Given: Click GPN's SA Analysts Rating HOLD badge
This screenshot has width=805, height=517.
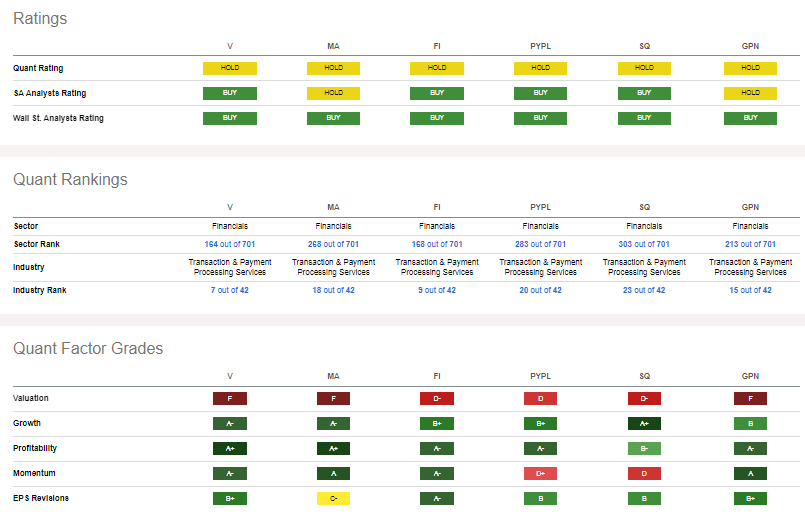Looking at the screenshot, I should (750, 93).
